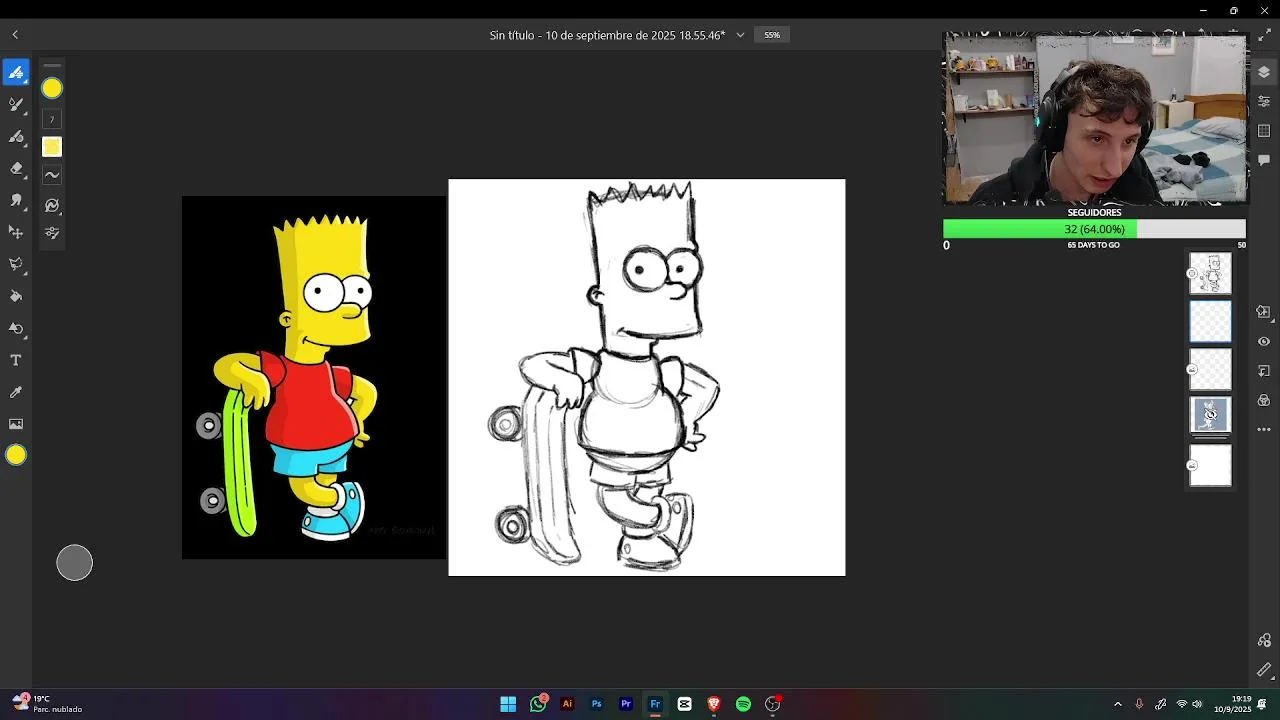Open the brush smoothing option

pyautogui.click(x=52, y=175)
